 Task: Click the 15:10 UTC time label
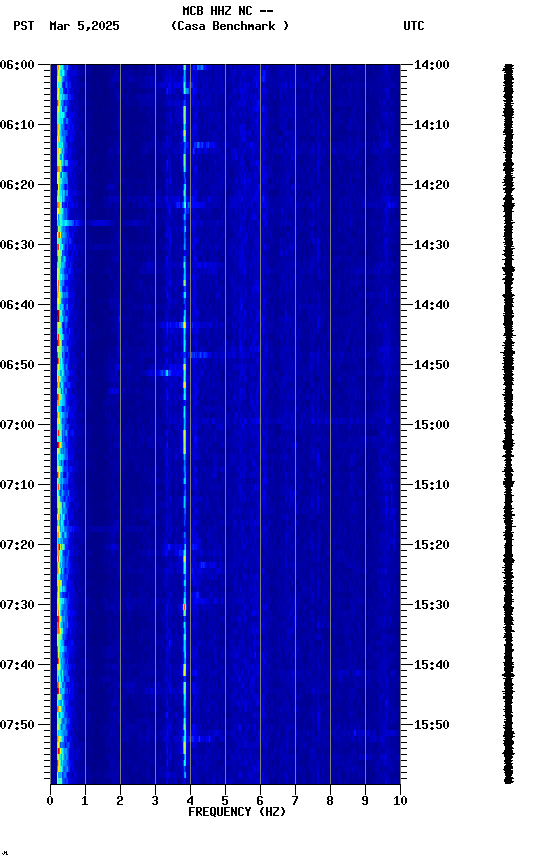click(x=432, y=485)
